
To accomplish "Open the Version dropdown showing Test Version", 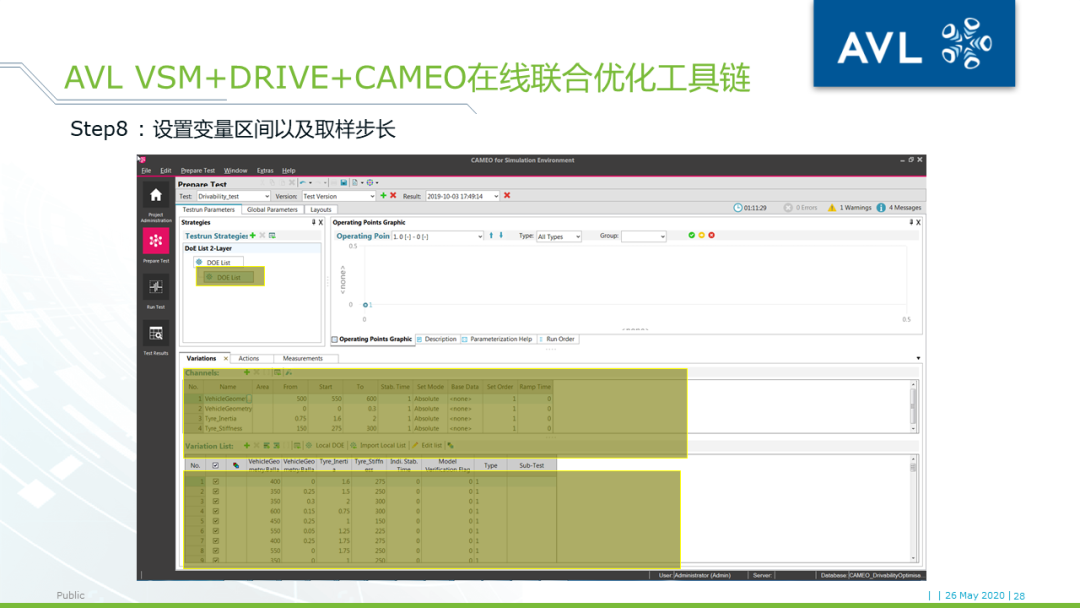I will 372,196.
